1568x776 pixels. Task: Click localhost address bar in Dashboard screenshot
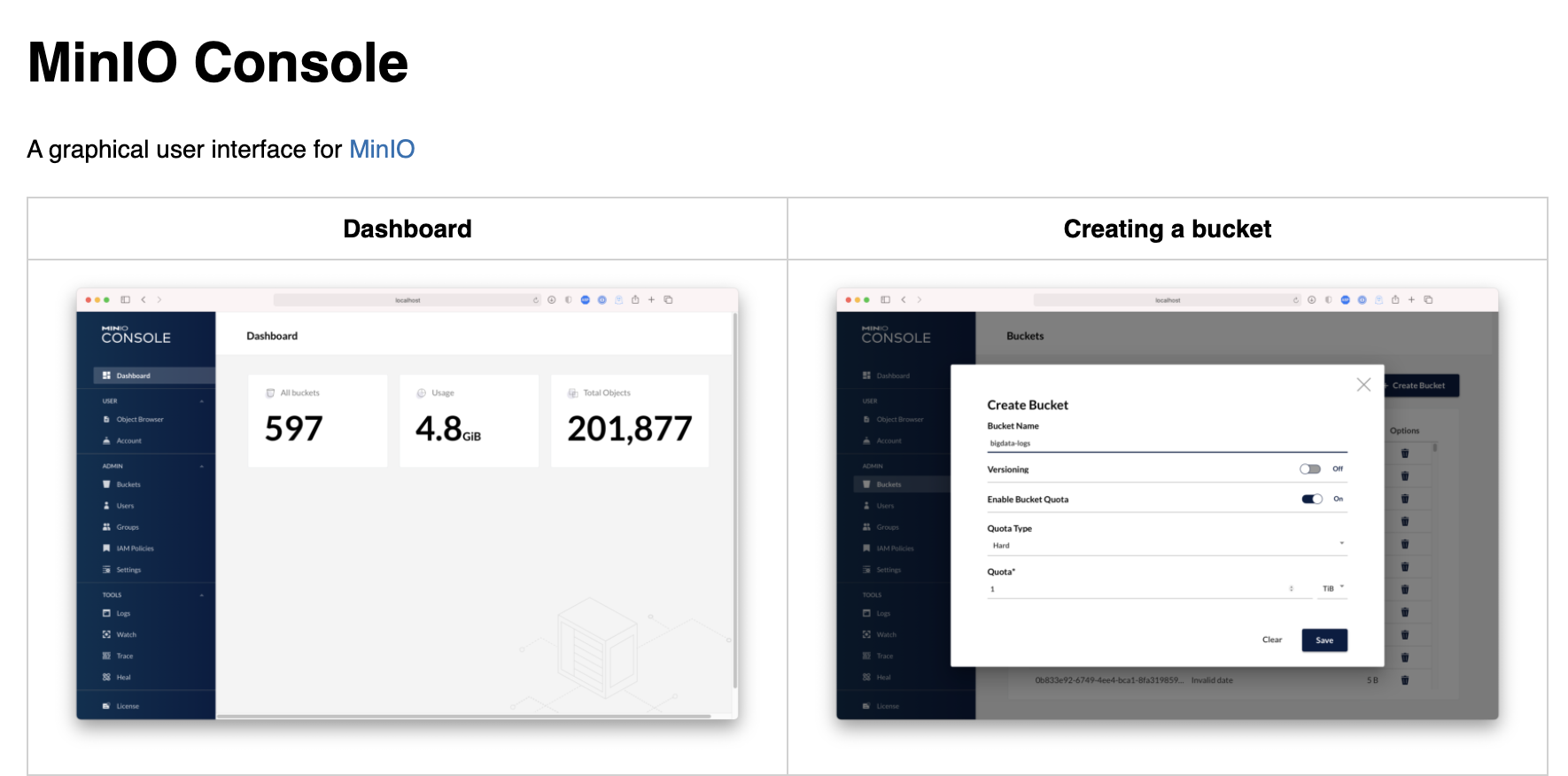coord(408,299)
